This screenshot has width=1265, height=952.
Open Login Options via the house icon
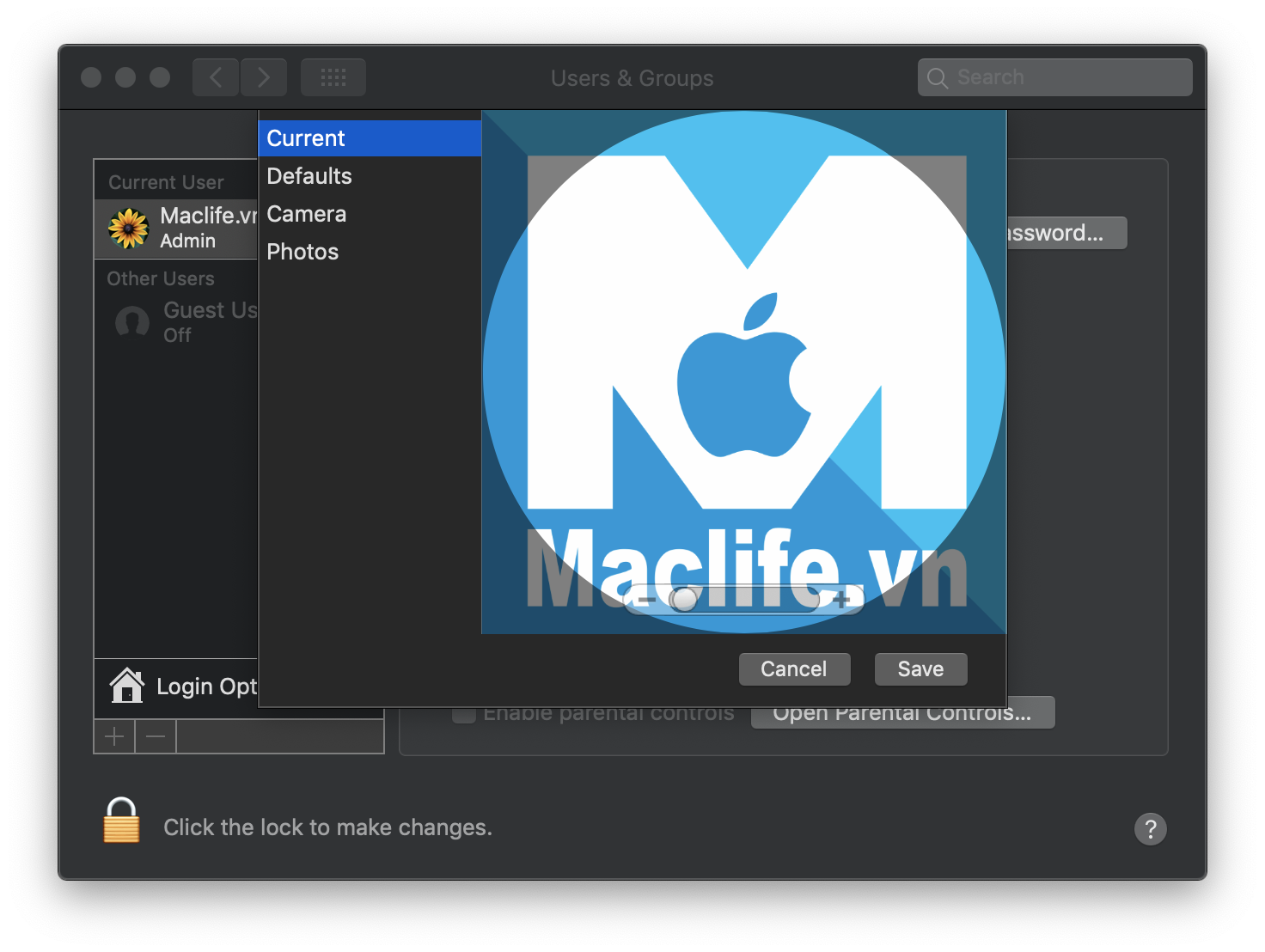(x=126, y=685)
